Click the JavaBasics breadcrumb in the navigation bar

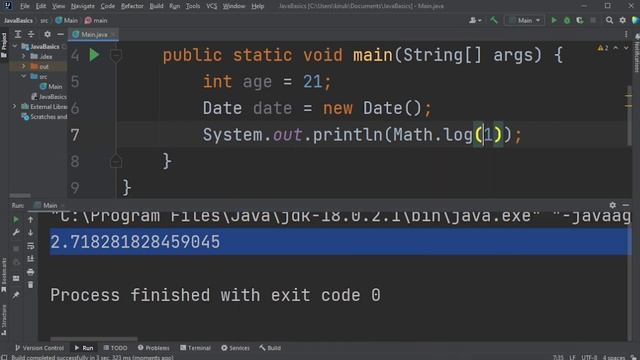tap(18, 20)
